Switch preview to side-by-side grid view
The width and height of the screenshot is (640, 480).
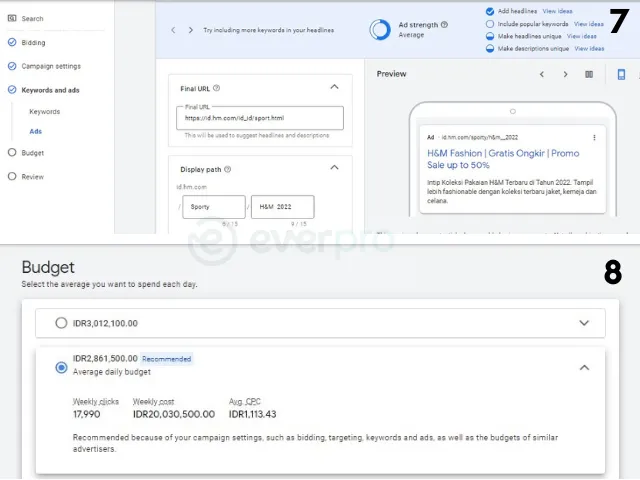pyautogui.click(x=589, y=74)
